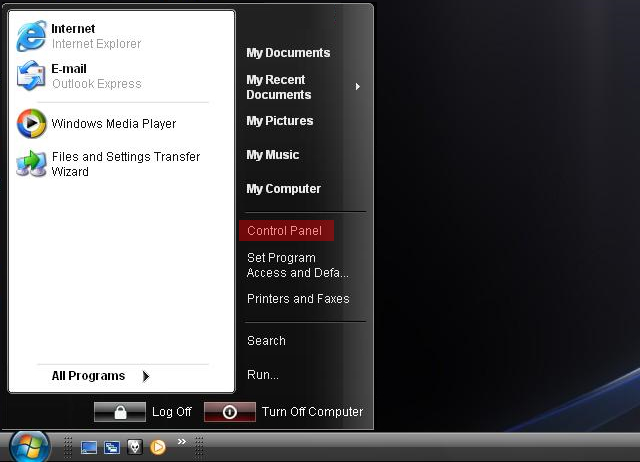
Task: Click the orange play quick launch icon
Action: pyautogui.click(x=158, y=447)
